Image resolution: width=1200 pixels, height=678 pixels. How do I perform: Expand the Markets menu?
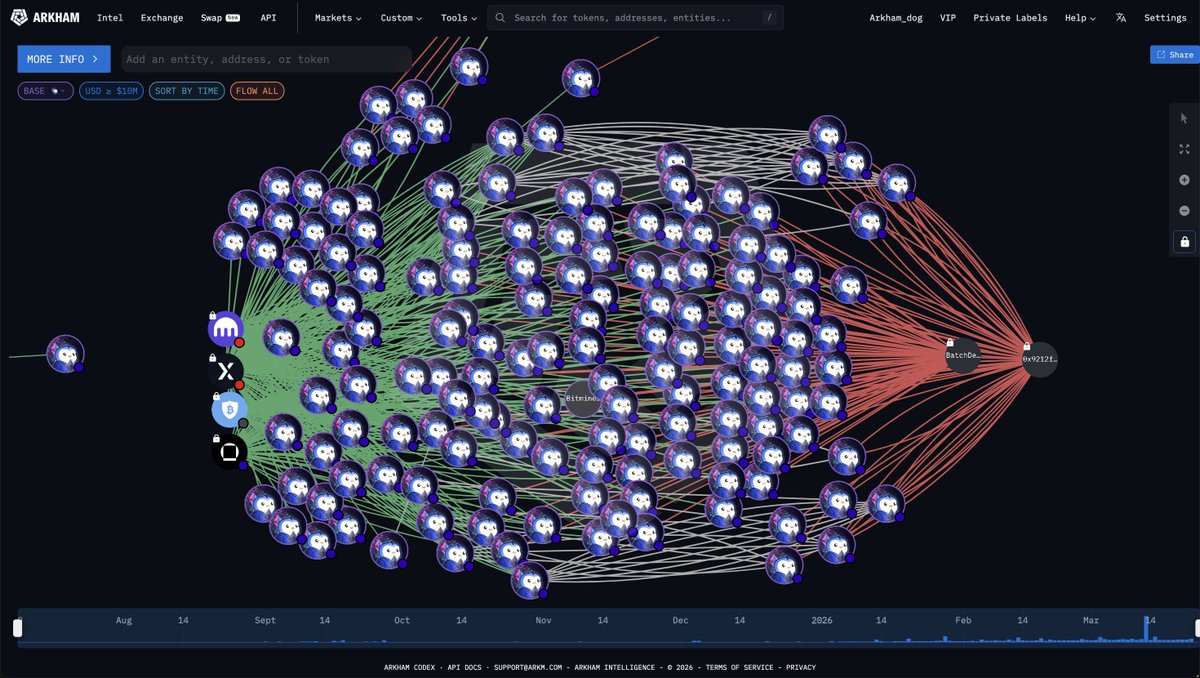coord(338,18)
